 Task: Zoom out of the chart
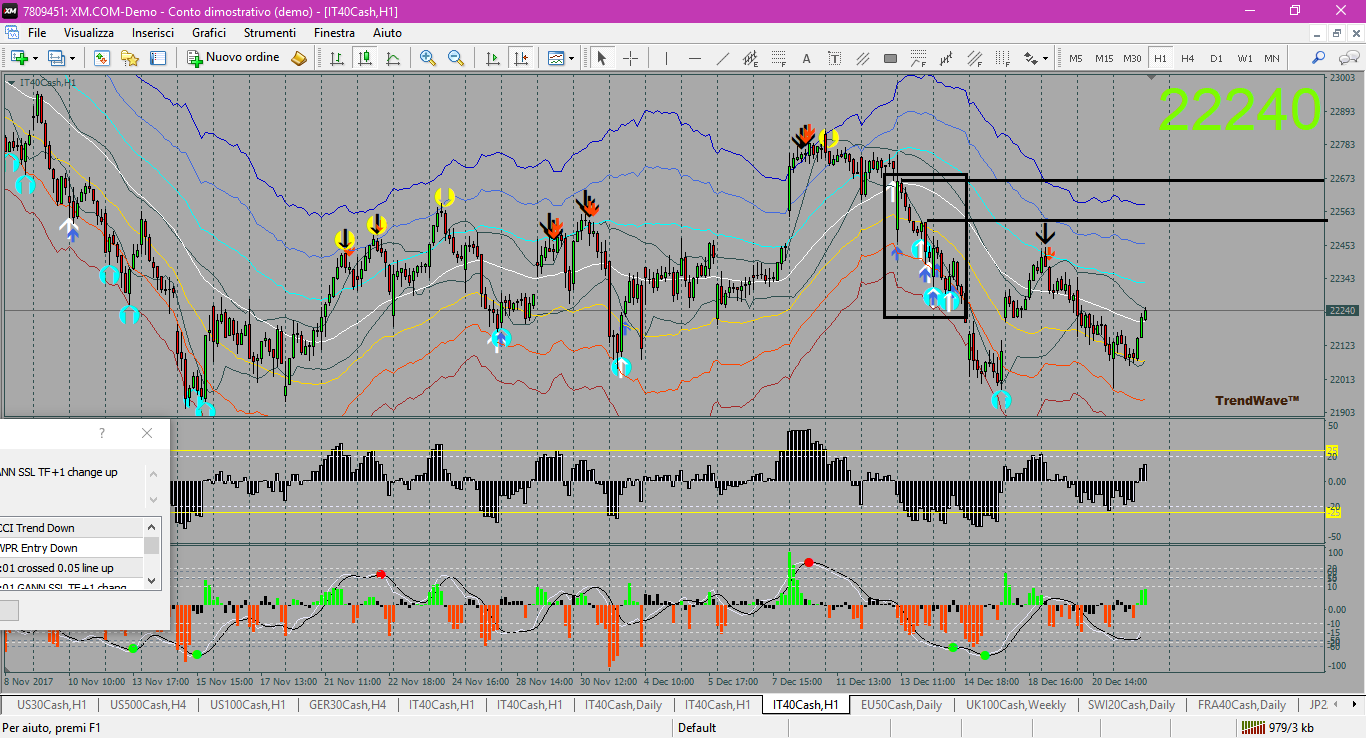[456, 58]
